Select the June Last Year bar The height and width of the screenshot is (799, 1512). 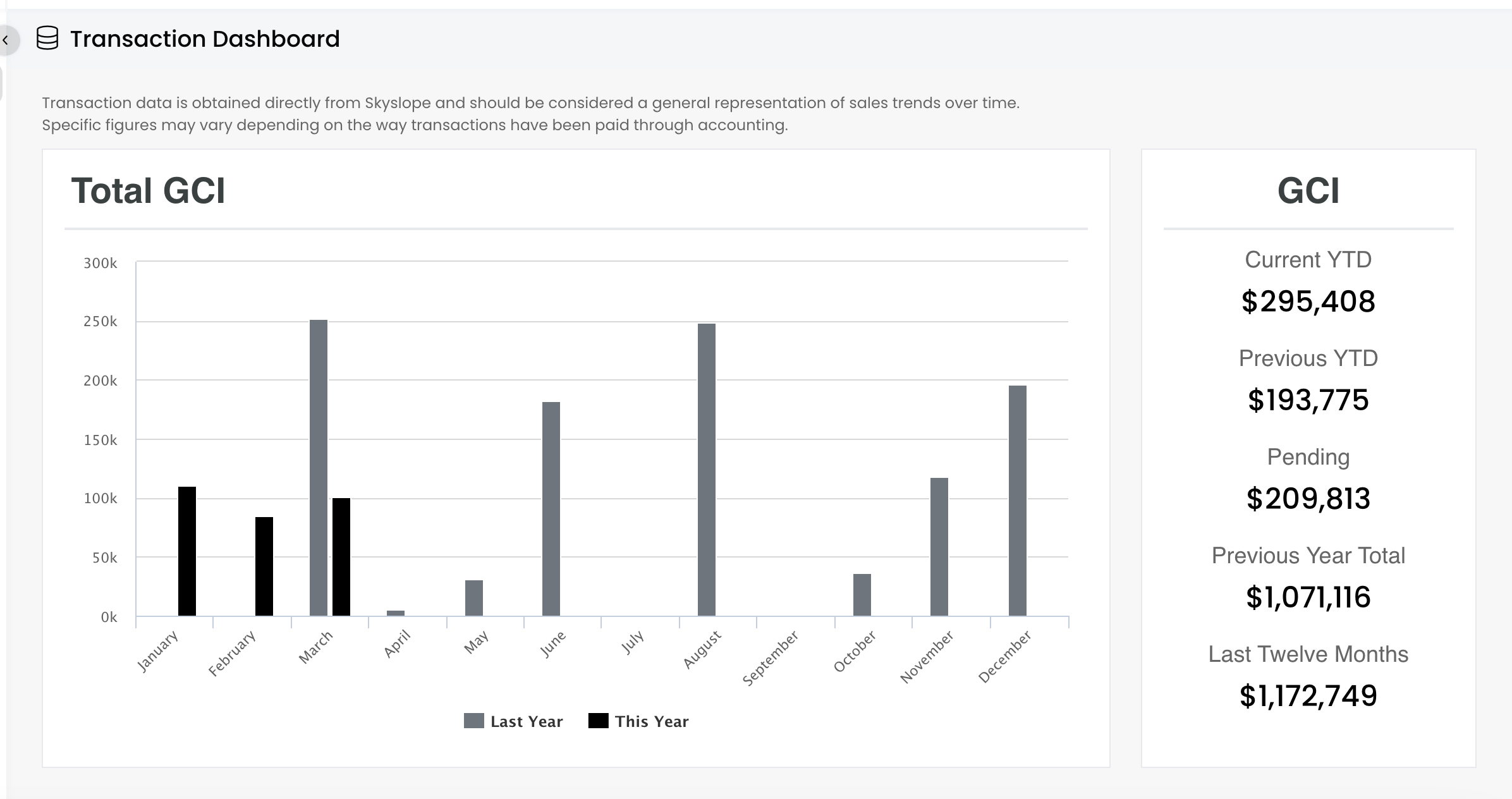[551, 509]
